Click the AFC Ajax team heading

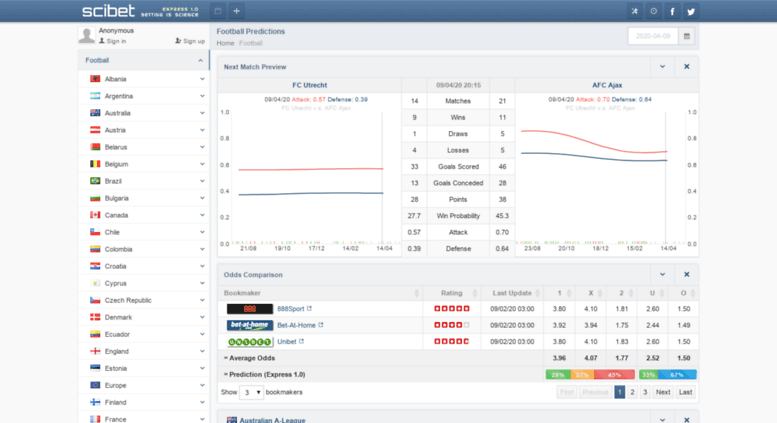607,85
